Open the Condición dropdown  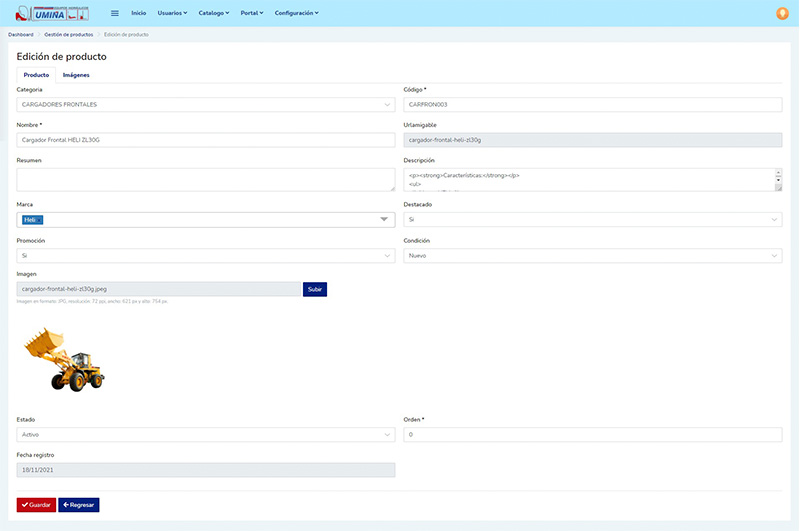pos(592,256)
